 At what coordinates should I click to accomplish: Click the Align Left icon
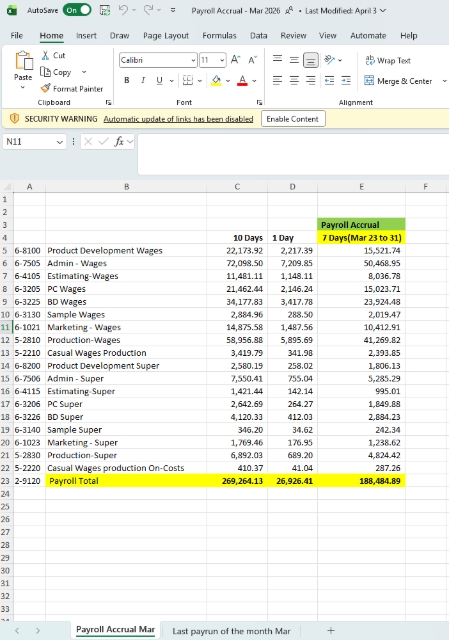point(278,80)
